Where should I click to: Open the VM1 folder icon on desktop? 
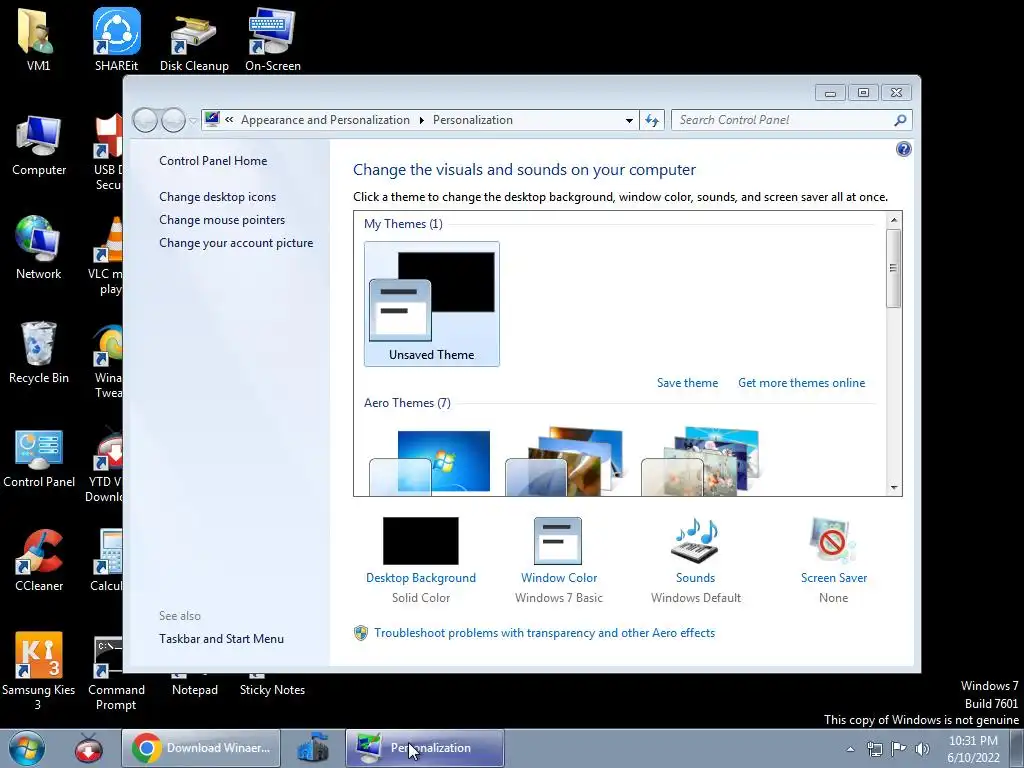37,39
